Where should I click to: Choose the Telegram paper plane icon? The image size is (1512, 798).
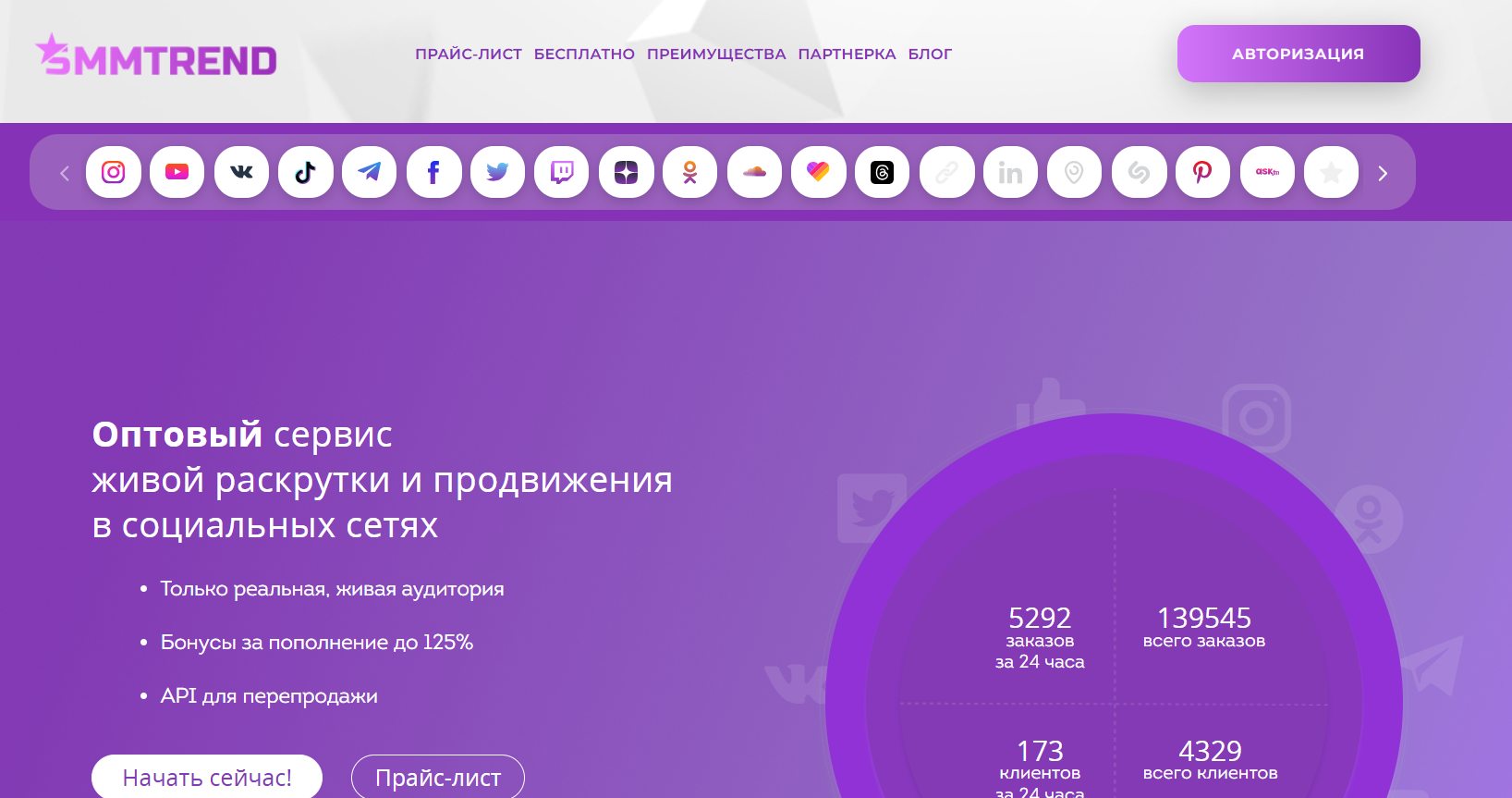[x=370, y=172]
